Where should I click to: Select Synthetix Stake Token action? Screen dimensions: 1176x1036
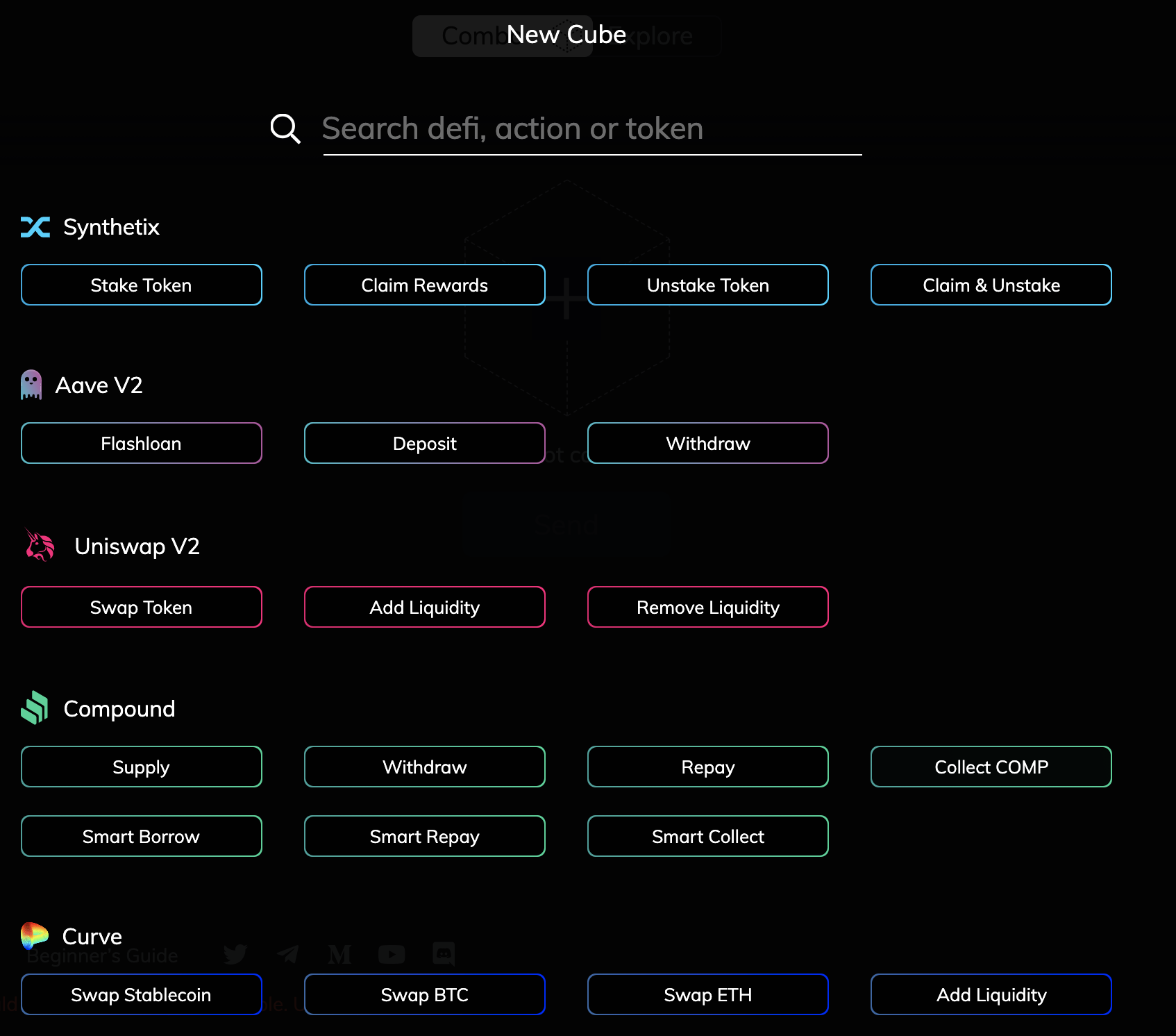pos(141,285)
